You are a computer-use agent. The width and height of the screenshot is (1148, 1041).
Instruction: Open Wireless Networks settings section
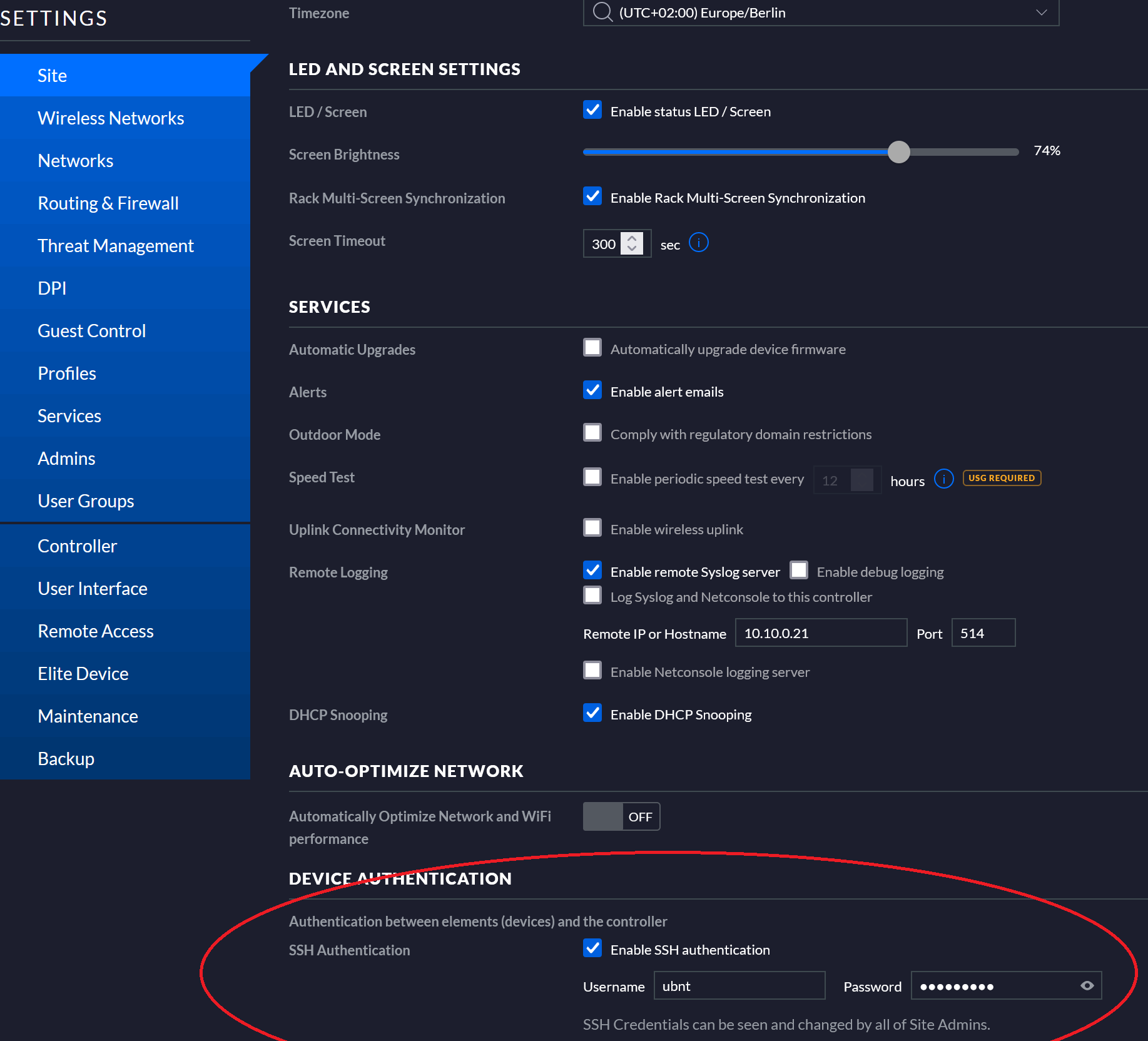click(x=111, y=118)
